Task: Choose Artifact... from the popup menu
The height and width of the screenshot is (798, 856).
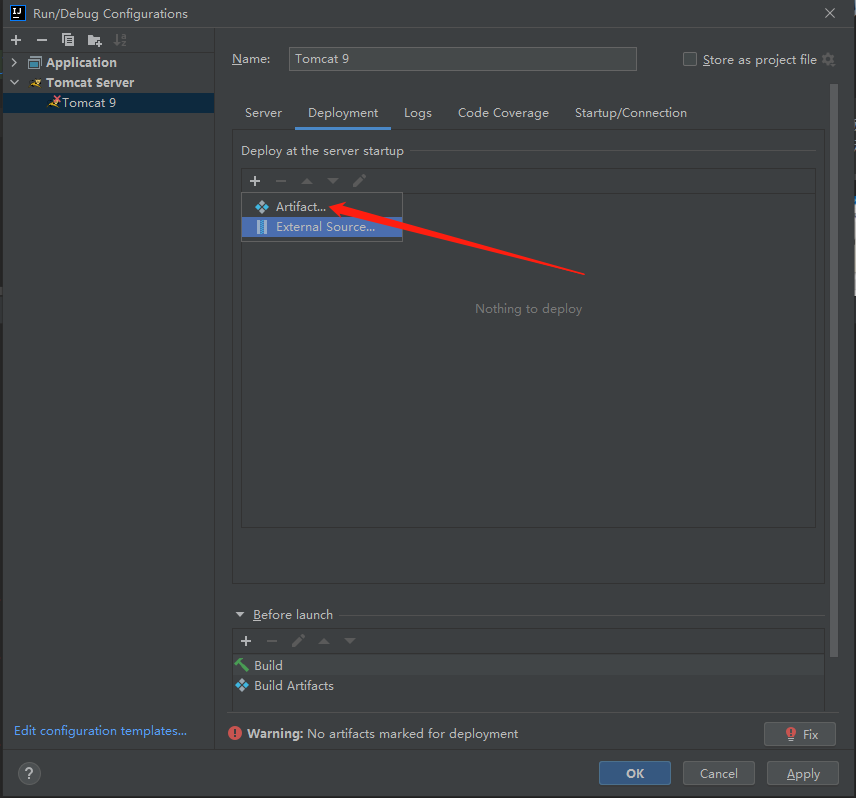Action: (322, 207)
